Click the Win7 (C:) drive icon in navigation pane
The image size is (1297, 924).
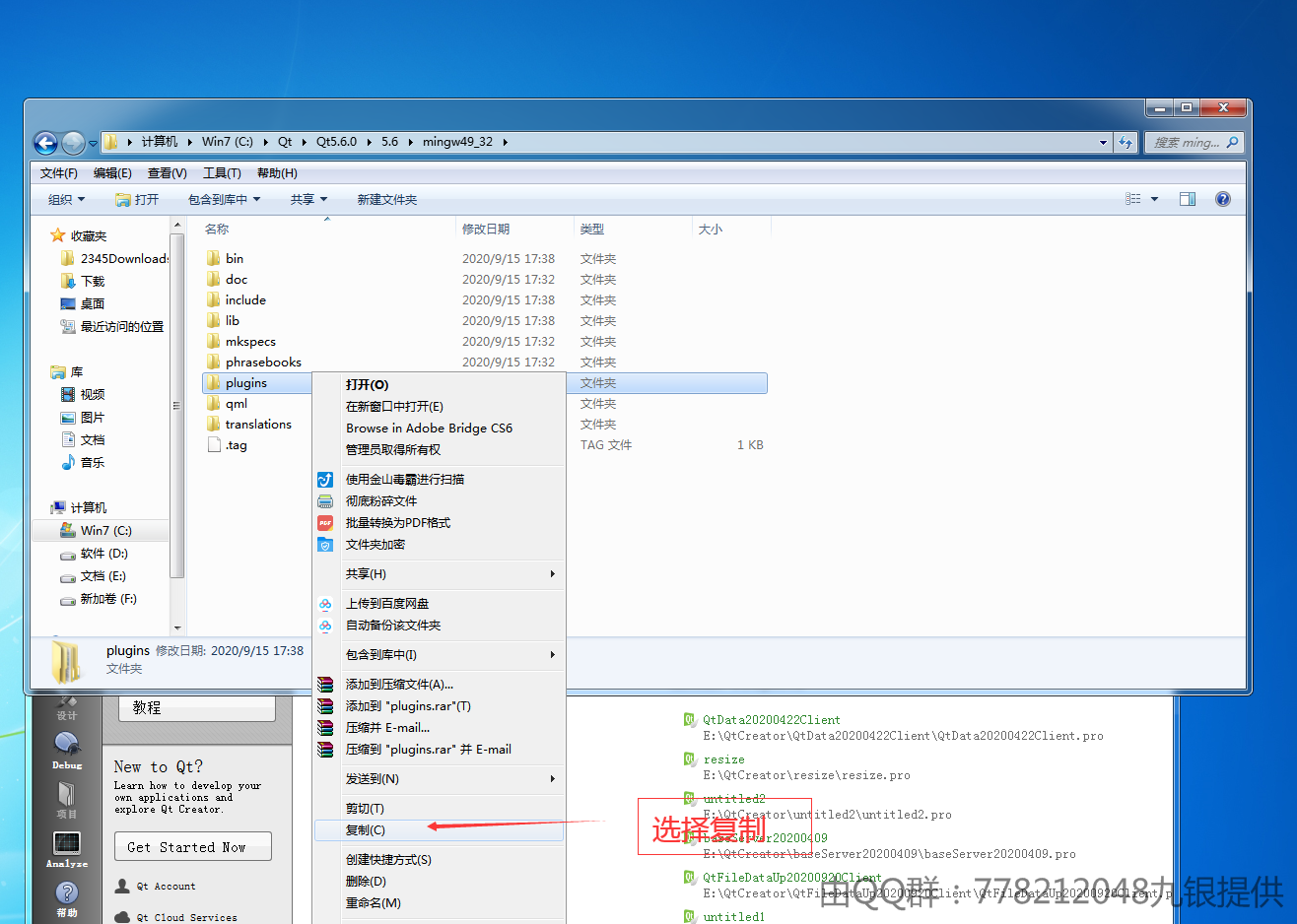[68, 530]
